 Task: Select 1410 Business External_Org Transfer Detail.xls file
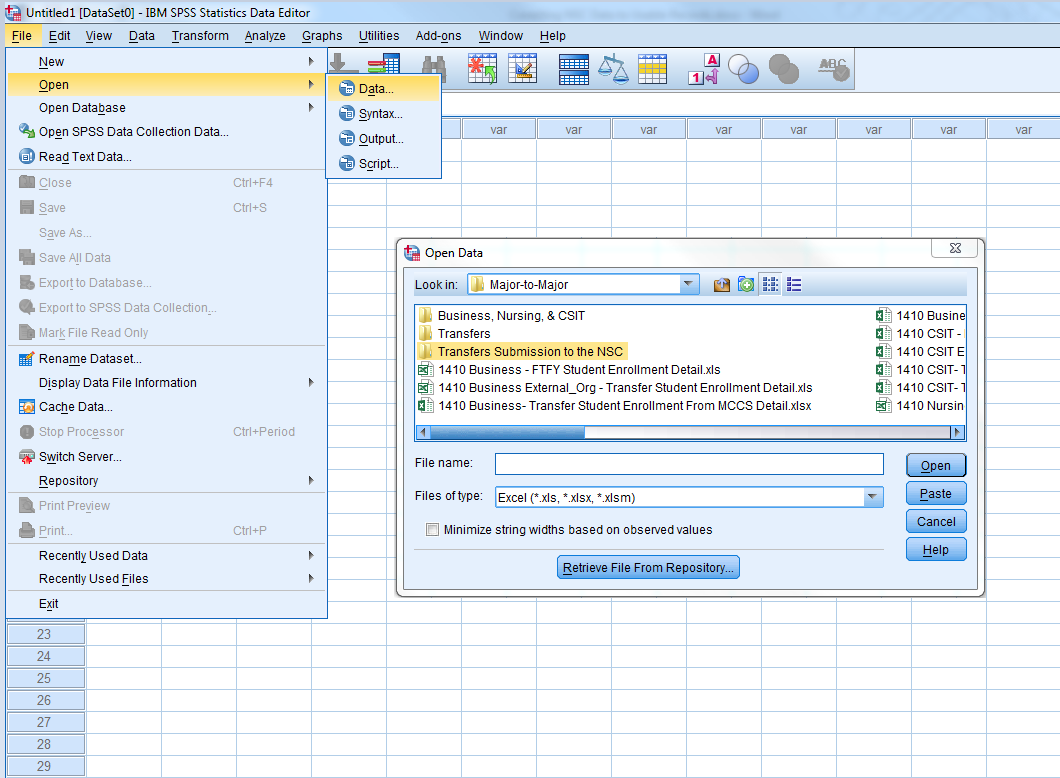[615, 387]
